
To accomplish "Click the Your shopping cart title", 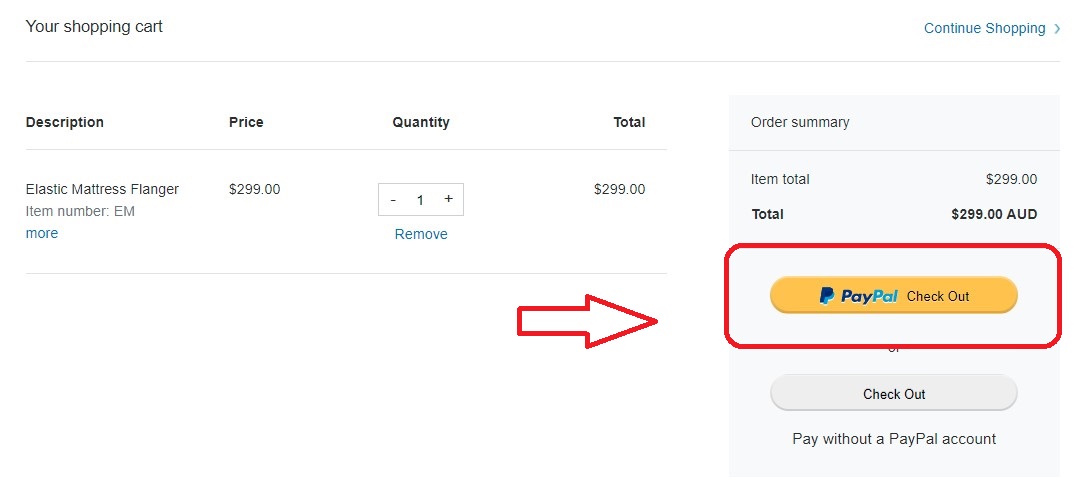I will (x=94, y=27).
